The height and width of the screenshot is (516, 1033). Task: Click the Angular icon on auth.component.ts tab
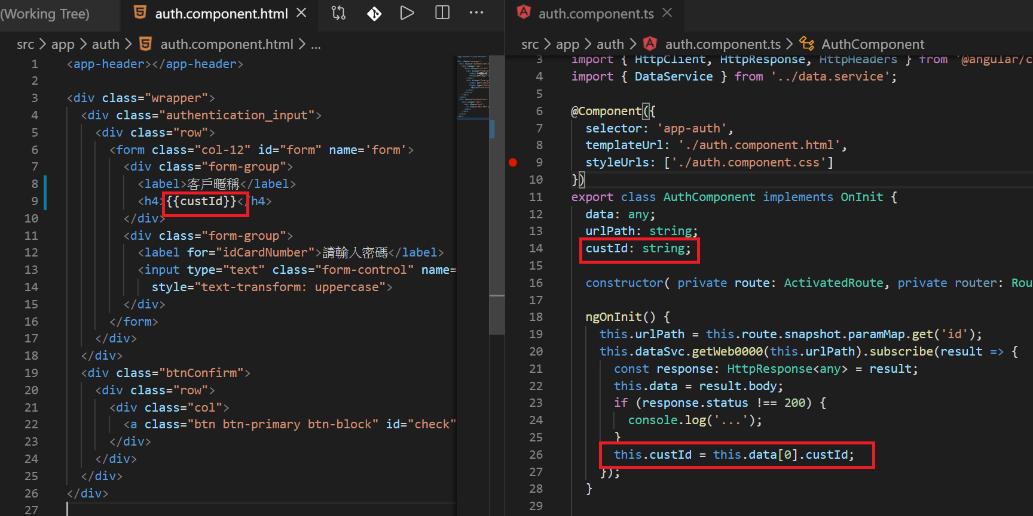524,13
